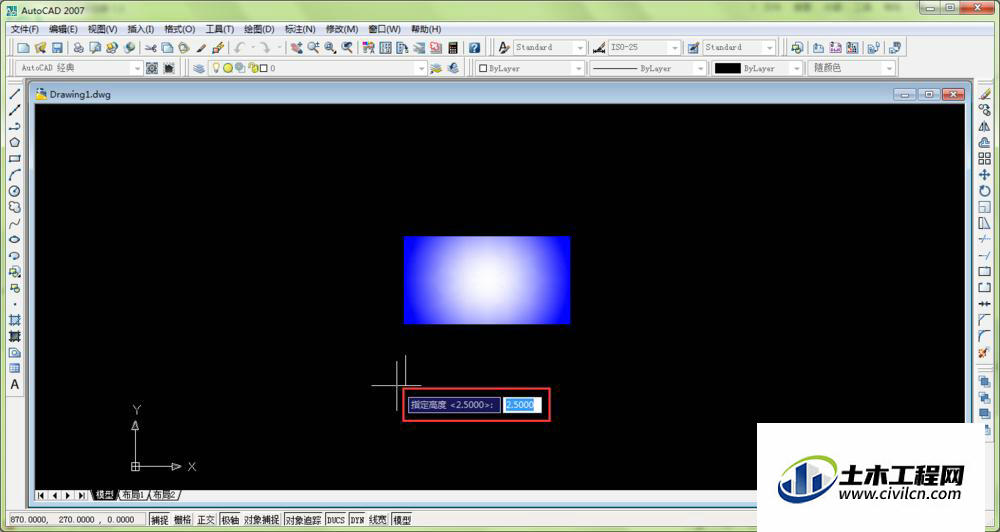Open the QuickCalc calculator icon
Image resolution: width=1000 pixels, height=532 pixels.
pos(453,48)
